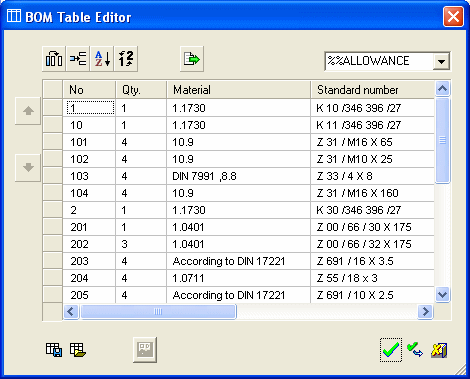Click the %%ALLOWANCE combo box text

[368, 61]
